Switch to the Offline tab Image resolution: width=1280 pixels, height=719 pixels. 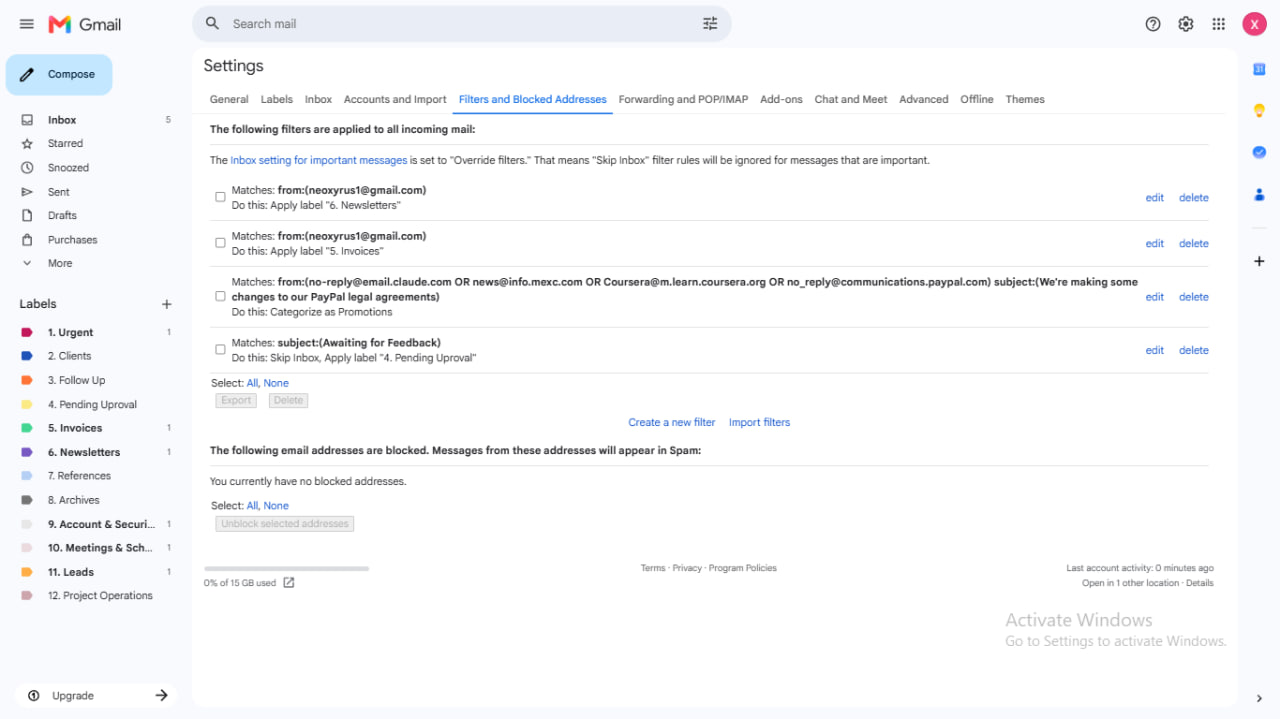(977, 99)
